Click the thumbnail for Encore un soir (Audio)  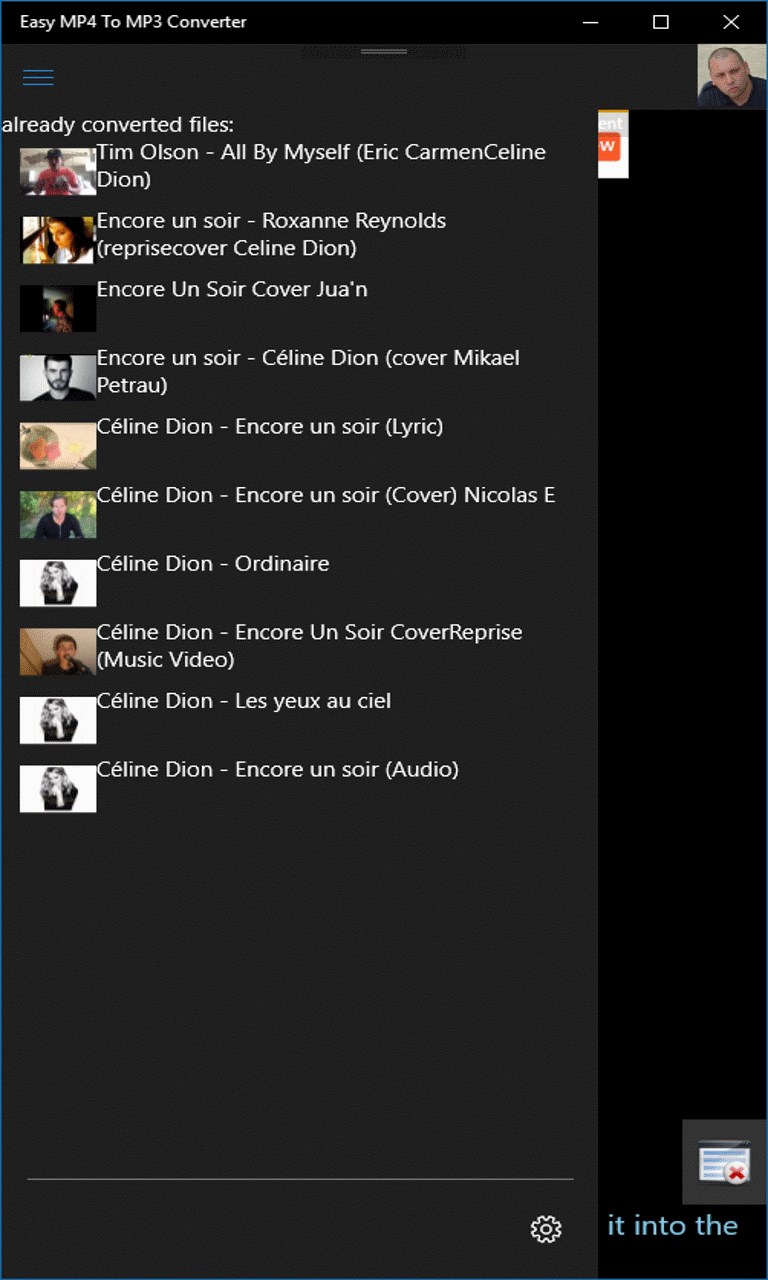click(x=58, y=789)
